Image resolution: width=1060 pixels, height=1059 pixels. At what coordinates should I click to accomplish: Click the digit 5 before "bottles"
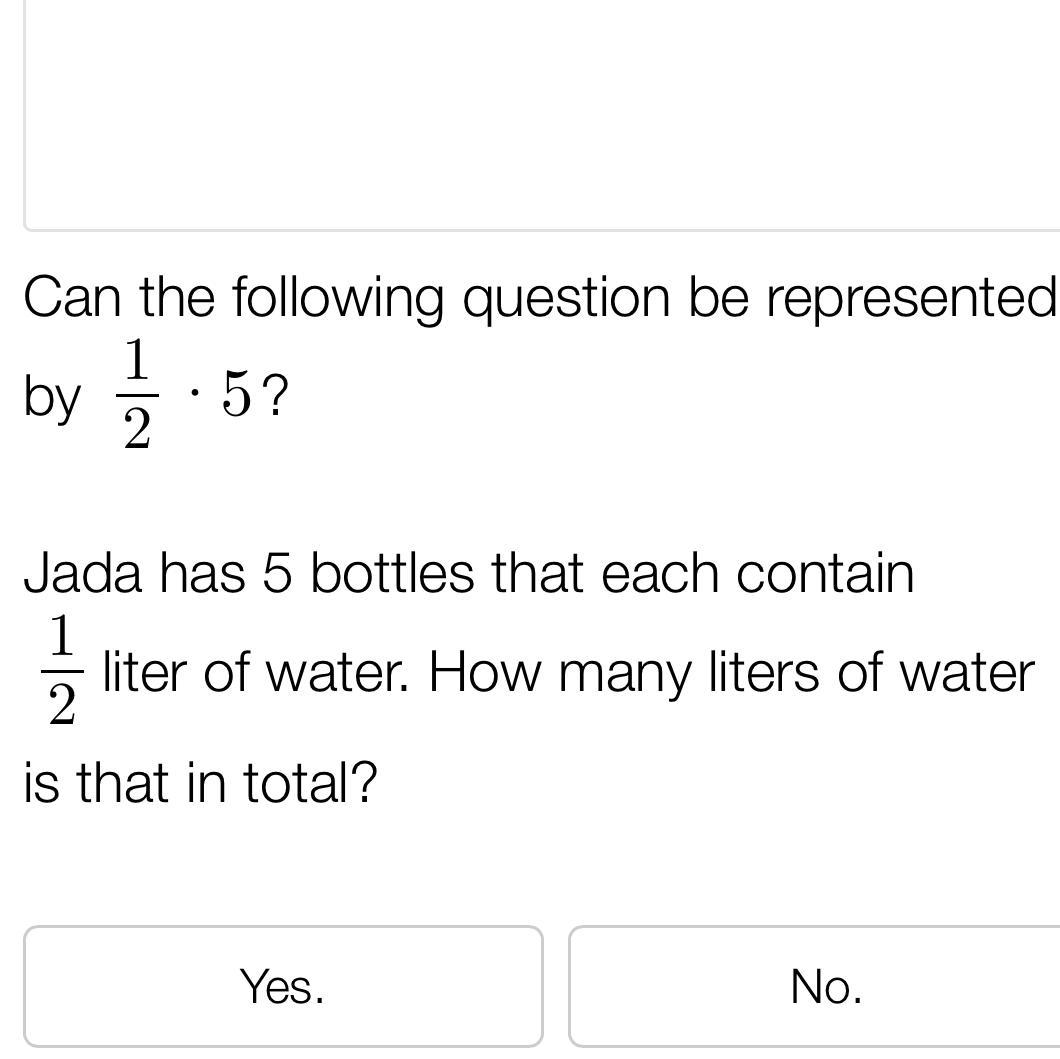[276, 574]
